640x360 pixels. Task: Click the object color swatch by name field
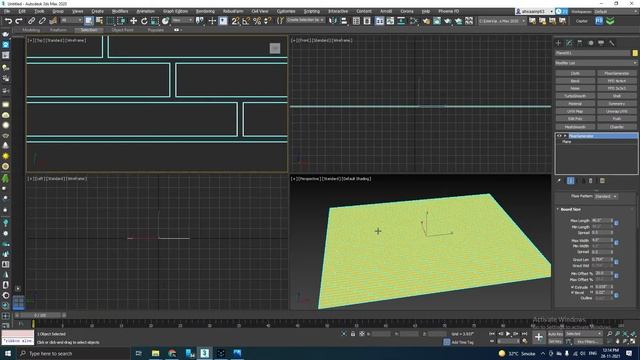click(x=635, y=53)
